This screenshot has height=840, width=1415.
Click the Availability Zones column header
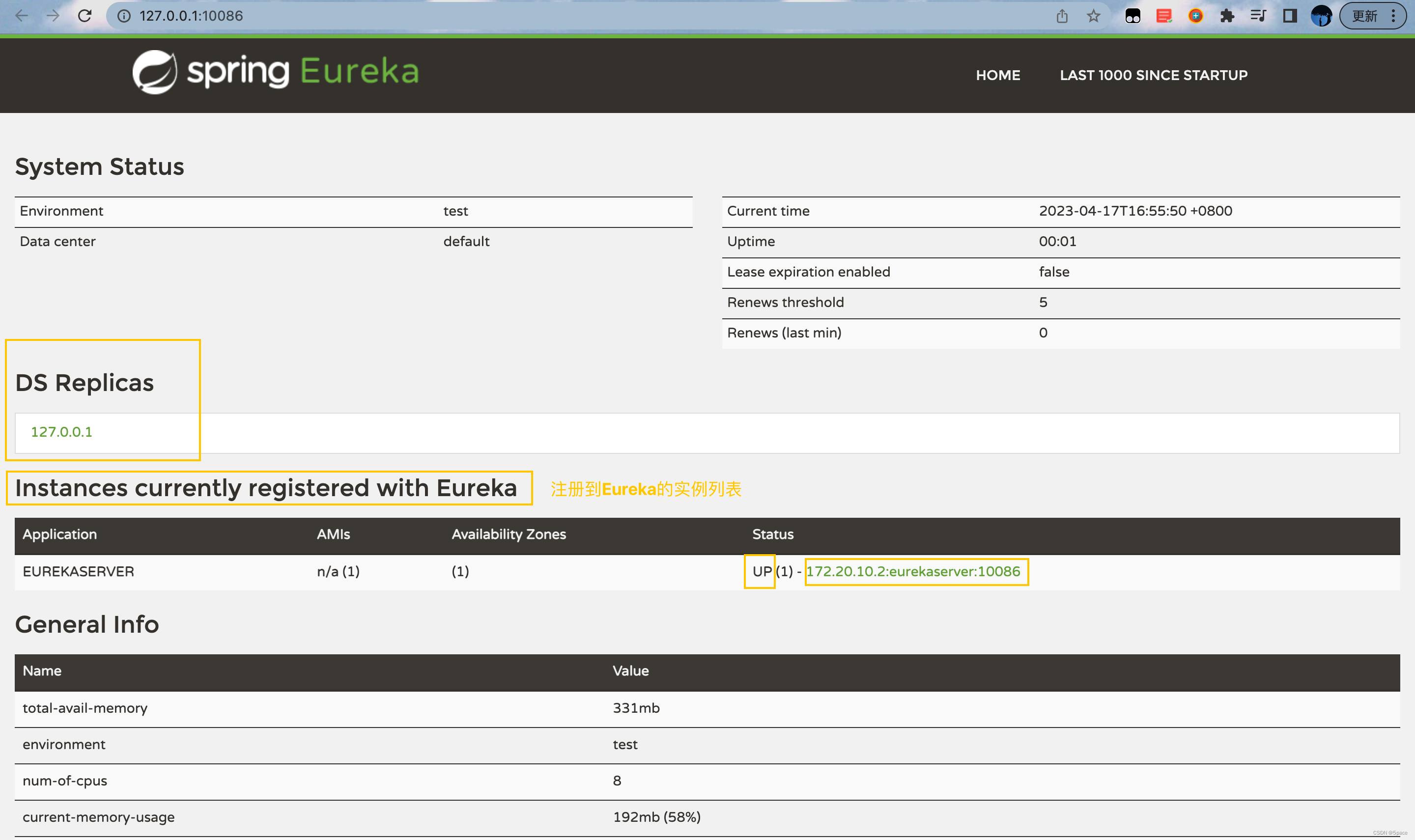[x=508, y=534]
